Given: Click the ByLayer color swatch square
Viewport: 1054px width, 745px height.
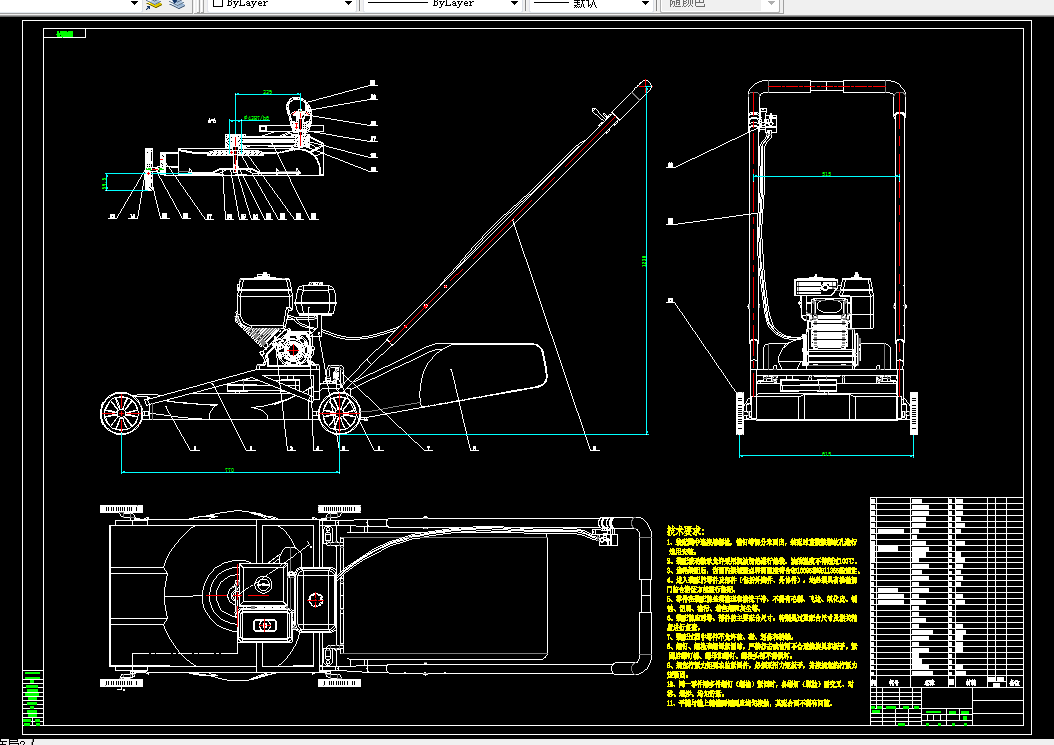Looking at the screenshot, I should pos(218,3).
